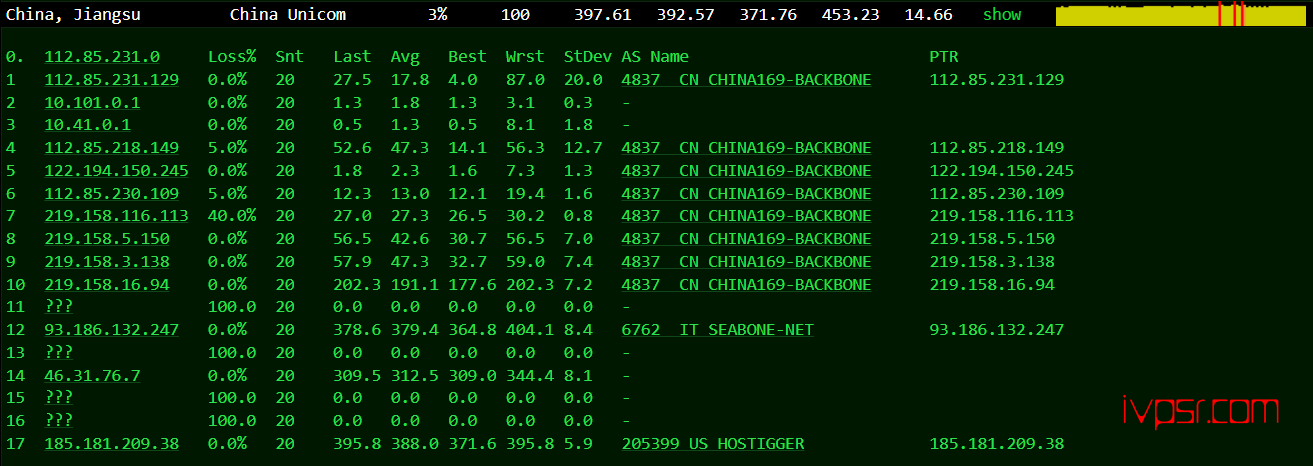Image resolution: width=1313 pixels, height=466 pixels.
Task: Click the 'PTR' column header
Action: pyautogui.click(x=944, y=57)
